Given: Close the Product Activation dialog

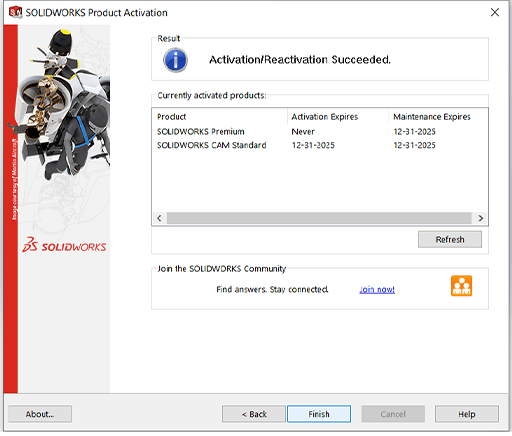Looking at the screenshot, I should tap(495, 12).
